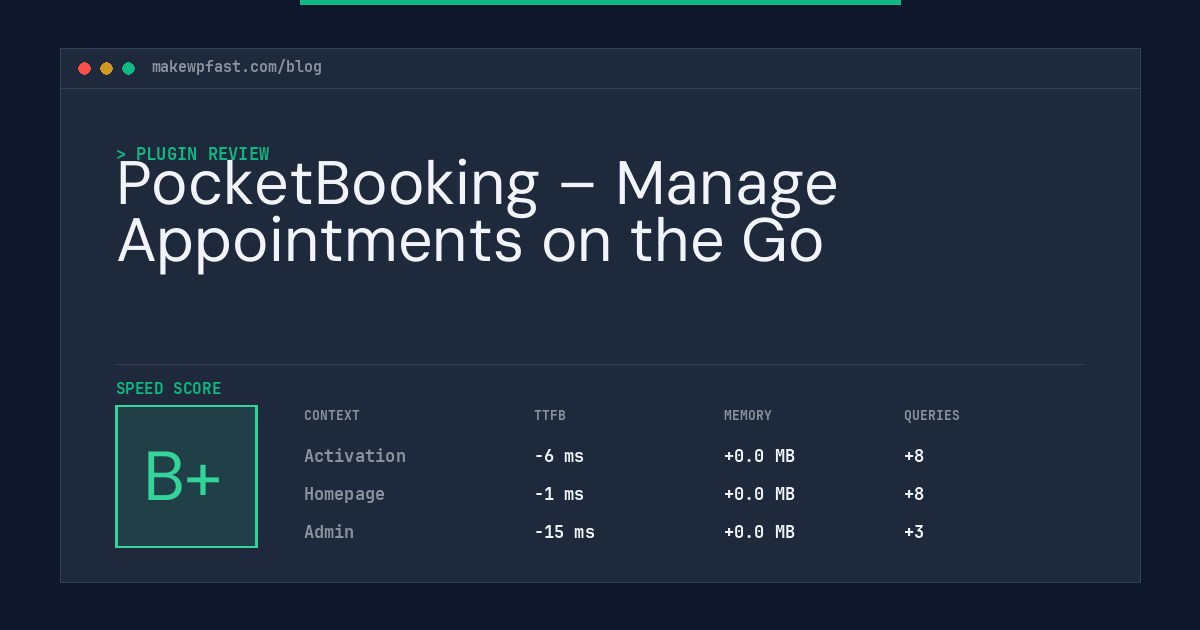Select the '> PLUGIN REVIEW' label
This screenshot has height=630, width=1200.
[193, 154]
